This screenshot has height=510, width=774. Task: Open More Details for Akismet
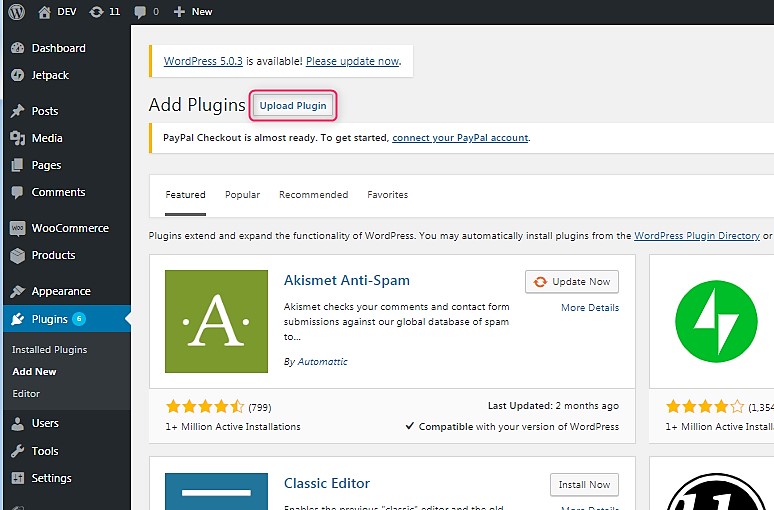589,308
